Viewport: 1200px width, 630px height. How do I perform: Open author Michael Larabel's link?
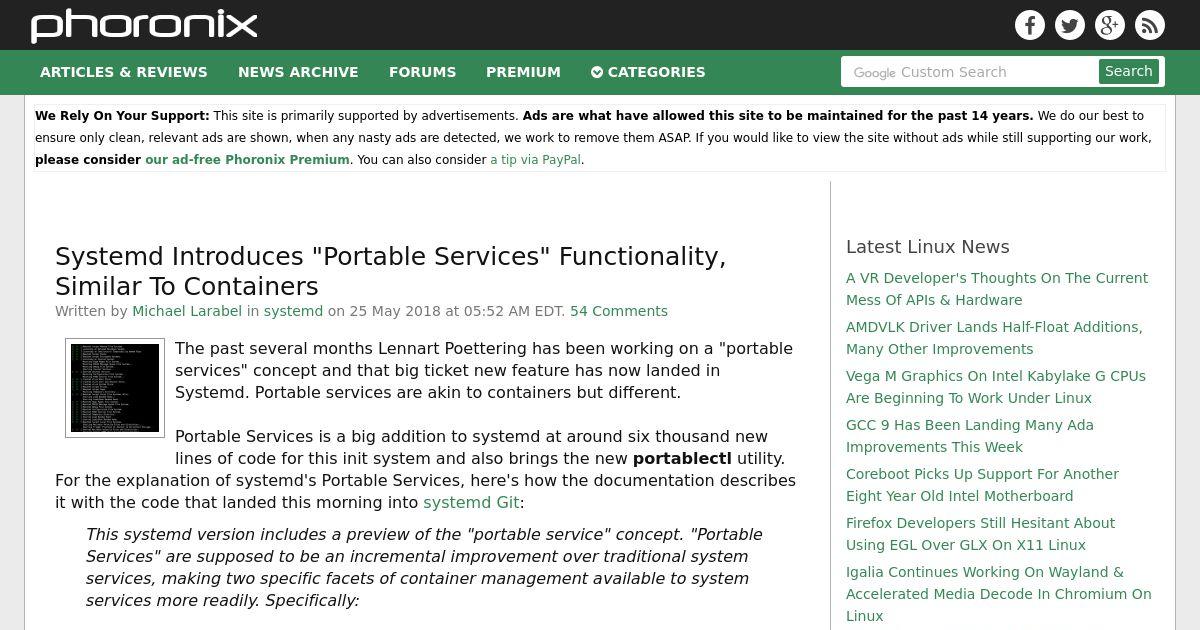click(x=187, y=311)
